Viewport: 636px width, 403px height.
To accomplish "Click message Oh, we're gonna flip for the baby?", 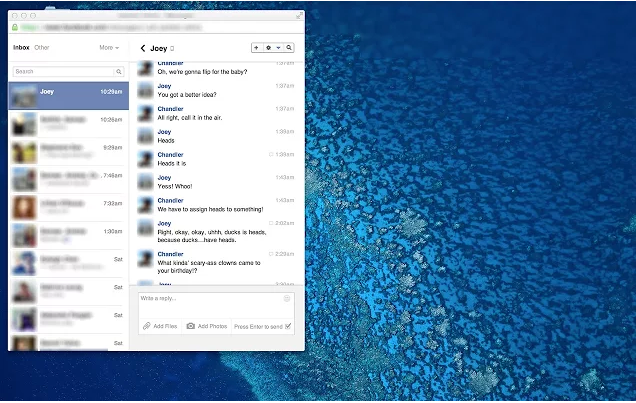I will pos(202,72).
